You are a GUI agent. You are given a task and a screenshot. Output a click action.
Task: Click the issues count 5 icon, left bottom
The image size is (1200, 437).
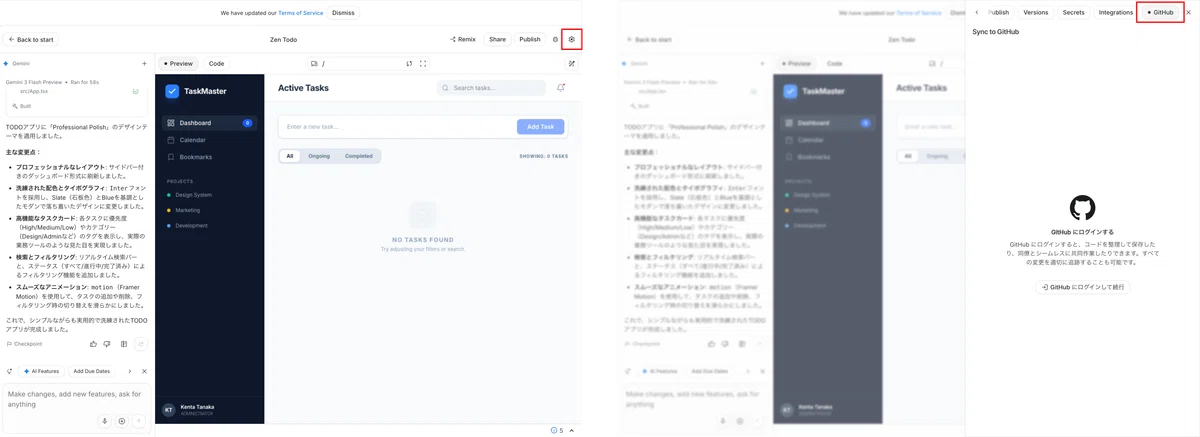pyautogui.click(x=557, y=430)
